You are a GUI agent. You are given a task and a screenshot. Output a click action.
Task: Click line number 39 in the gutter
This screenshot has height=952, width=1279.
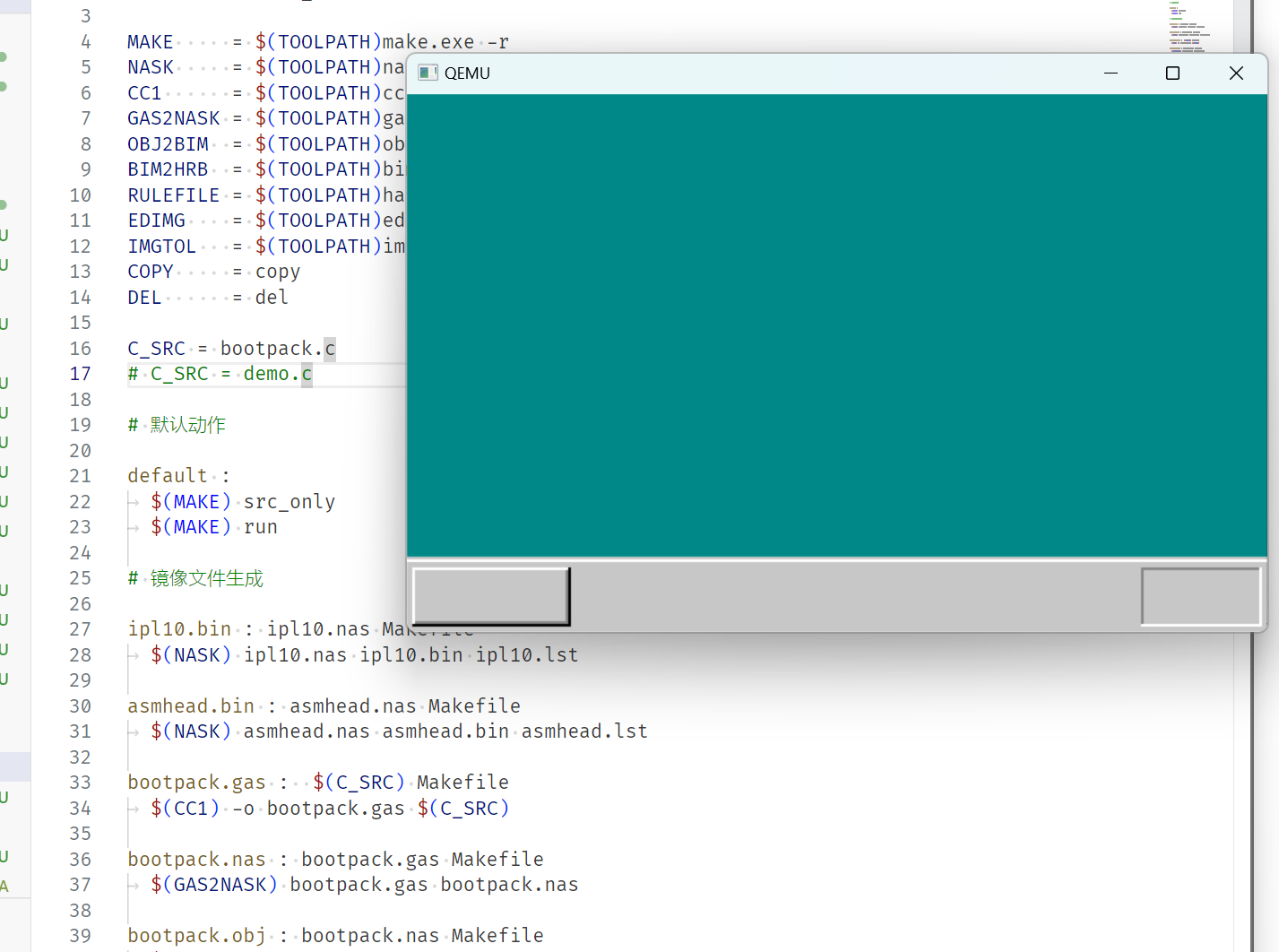click(81, 936)
